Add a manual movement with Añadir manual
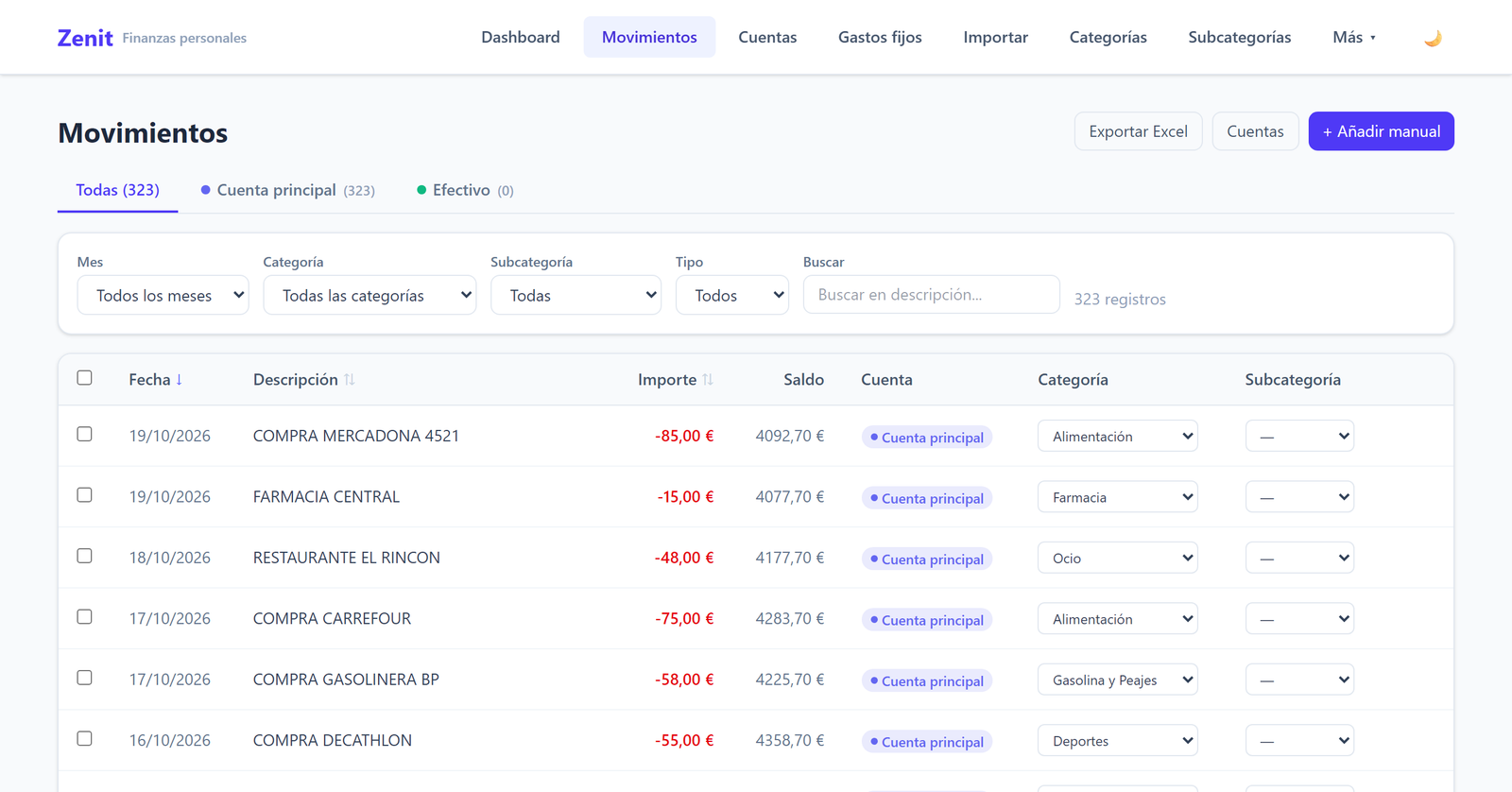The height and width of the screenshot is (792, 1512). pos(1381,131)
